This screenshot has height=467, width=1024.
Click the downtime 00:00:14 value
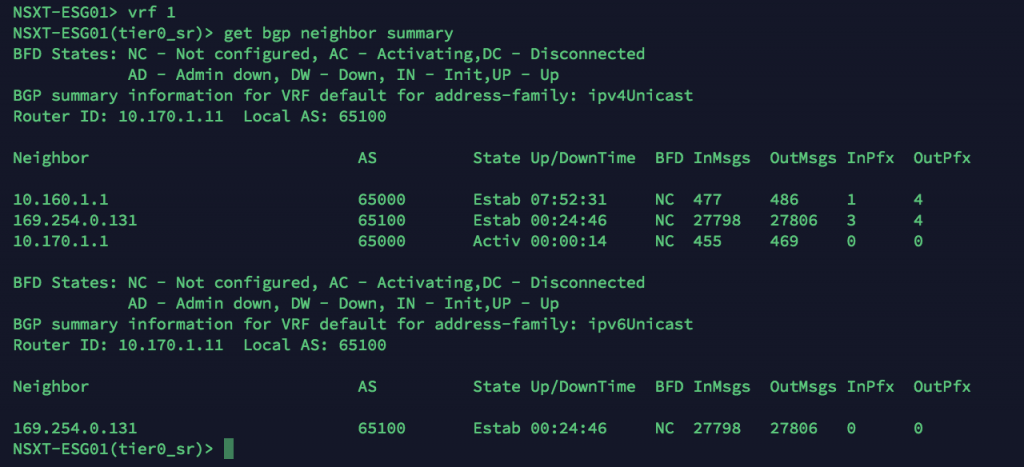pos(568,241)
